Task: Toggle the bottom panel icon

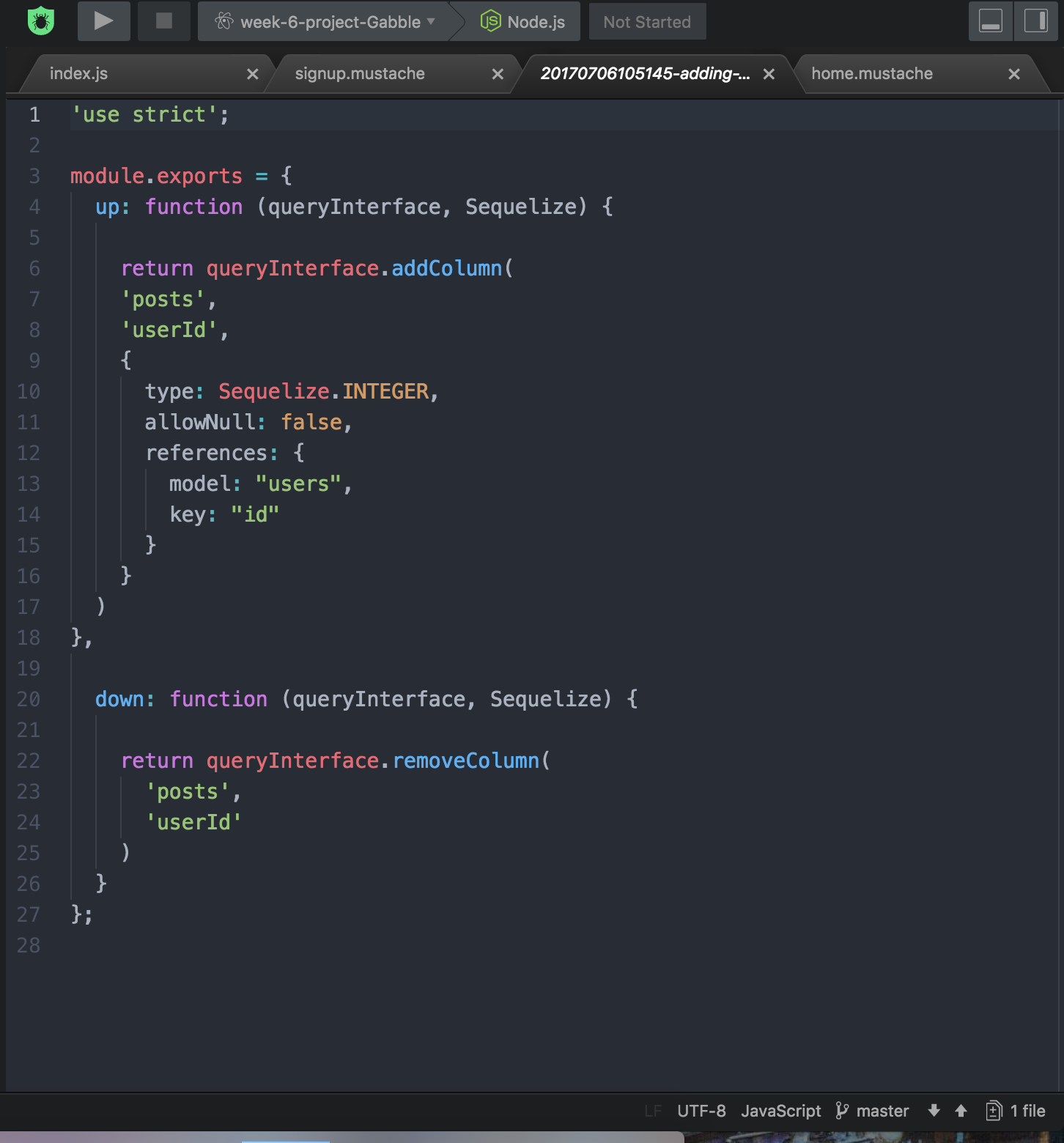Action: click(x=991, y=22)
